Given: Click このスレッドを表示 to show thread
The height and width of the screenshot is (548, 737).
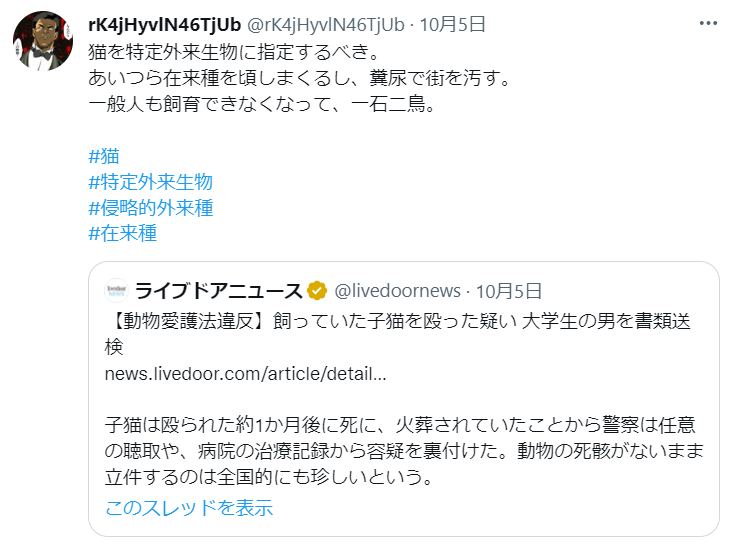Looking at the screenshot, I should point(189,508).
